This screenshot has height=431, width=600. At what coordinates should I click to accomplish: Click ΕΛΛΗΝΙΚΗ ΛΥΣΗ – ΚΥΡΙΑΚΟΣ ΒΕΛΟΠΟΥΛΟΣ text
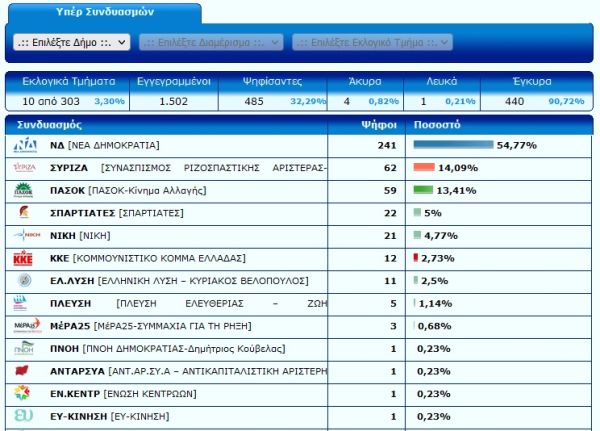tap(203, 281)
